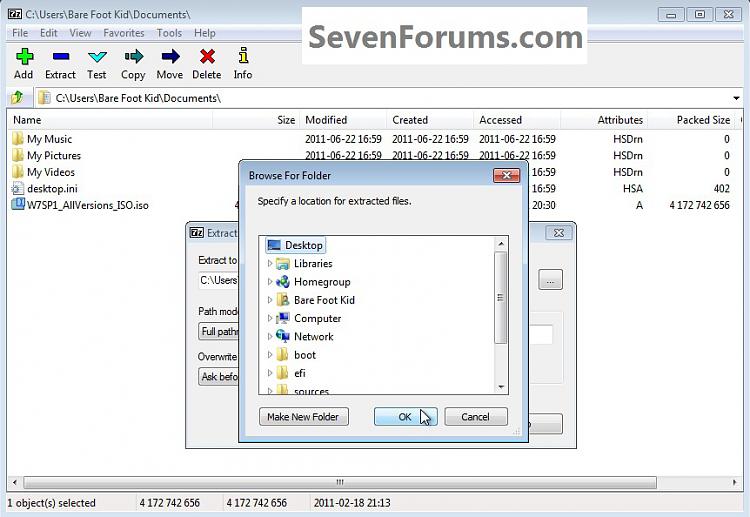Click Cancel in Browse For Folder
750x517 pixels.
tap(475, 417)
